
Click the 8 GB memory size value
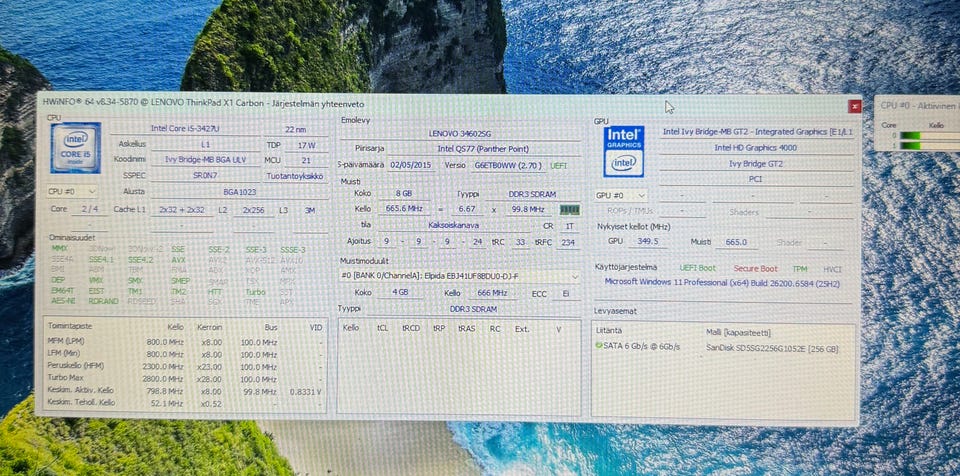click(x=404, y=194)
